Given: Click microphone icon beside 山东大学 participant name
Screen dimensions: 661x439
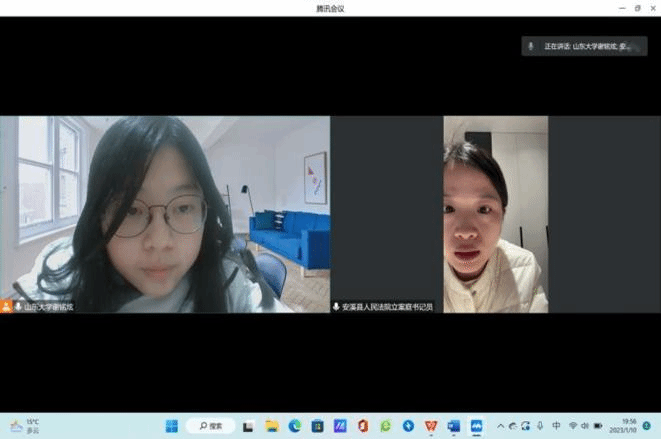Looking at the screenshot, I should [x=18, y=307].
